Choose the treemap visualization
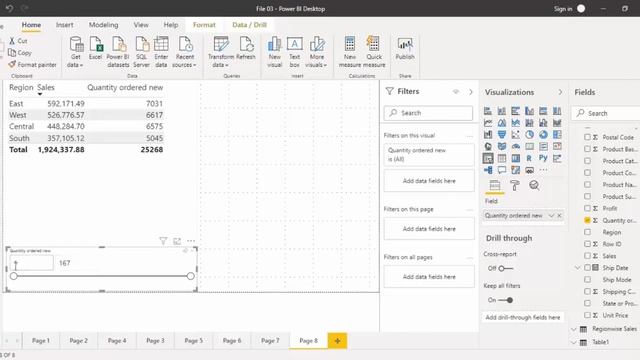The image size is (640, 360). point(557,135)
